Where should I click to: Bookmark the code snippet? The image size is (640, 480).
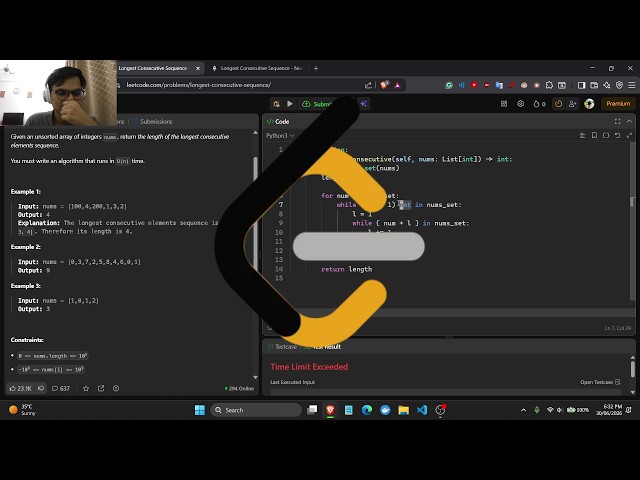coord(594,136)
